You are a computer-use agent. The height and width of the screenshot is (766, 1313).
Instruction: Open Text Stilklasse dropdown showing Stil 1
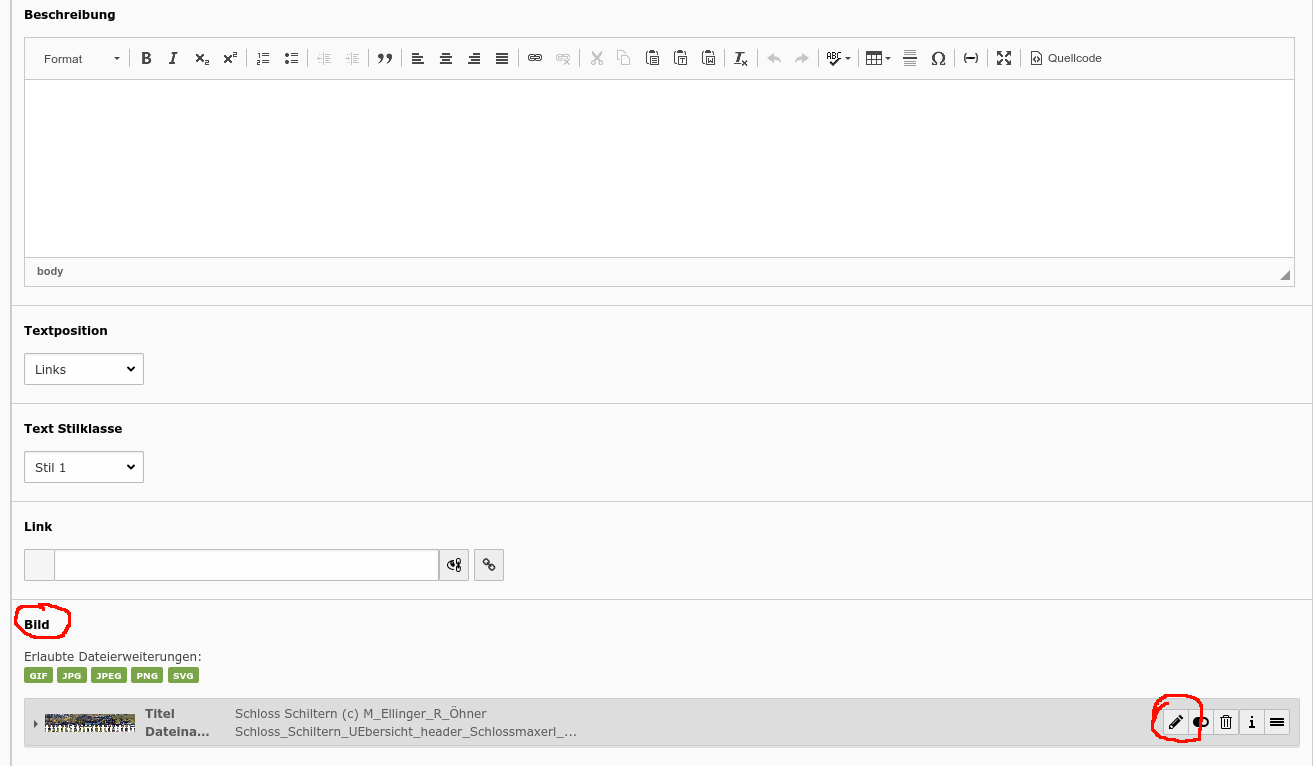(84, 467)
